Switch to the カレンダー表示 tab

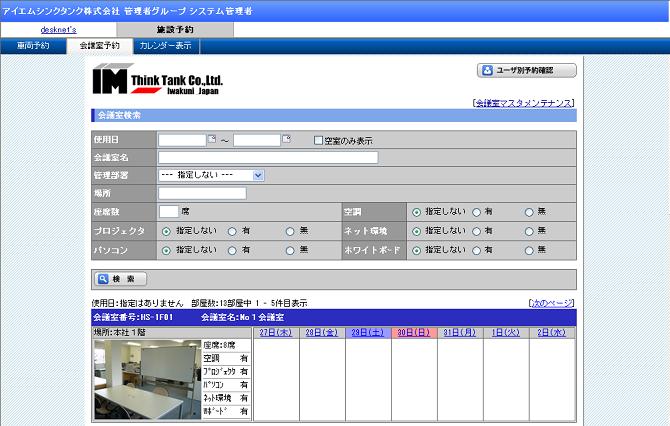click(166, 46)
